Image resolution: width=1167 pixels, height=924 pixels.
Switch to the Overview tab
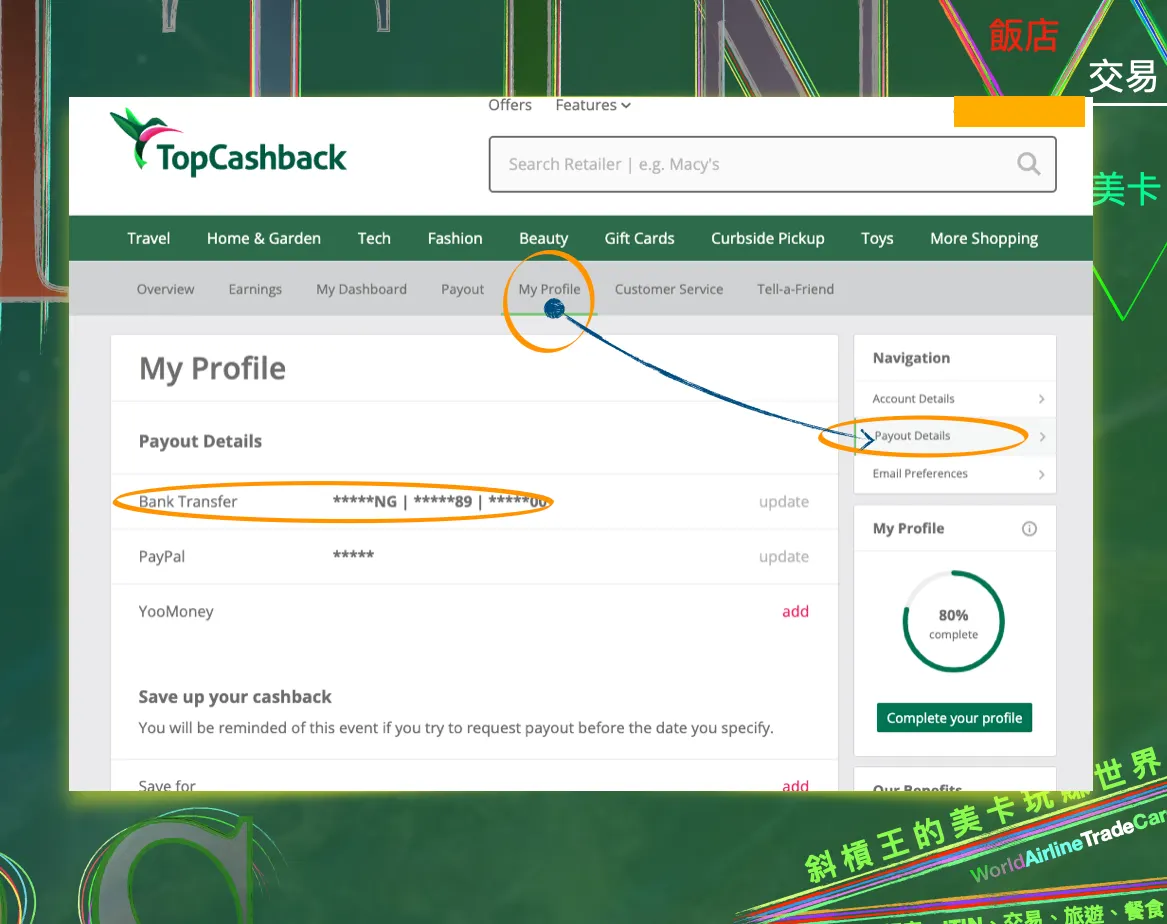[x=165, y=289]
